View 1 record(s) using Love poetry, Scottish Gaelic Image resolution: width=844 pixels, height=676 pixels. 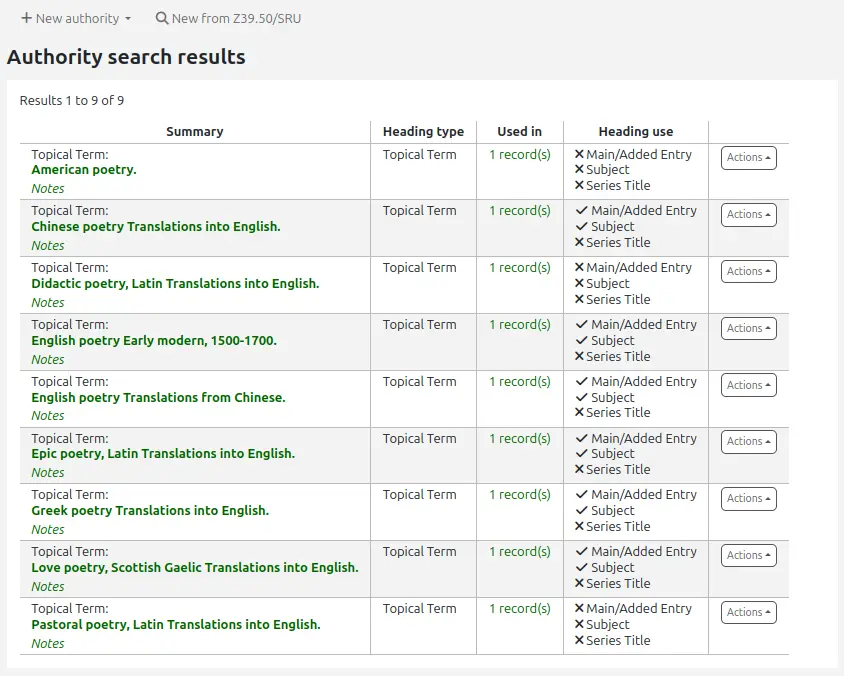[520, 552]
